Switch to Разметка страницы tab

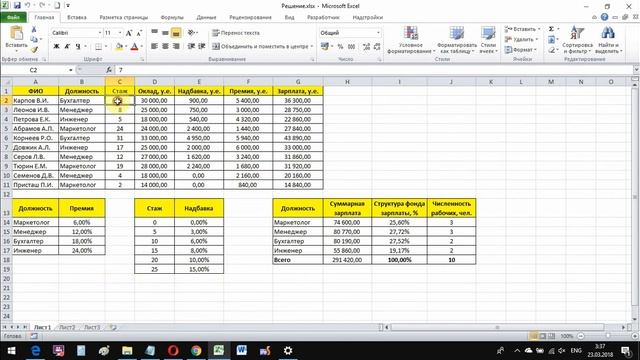pyautogui.click(x=124, y=18)
